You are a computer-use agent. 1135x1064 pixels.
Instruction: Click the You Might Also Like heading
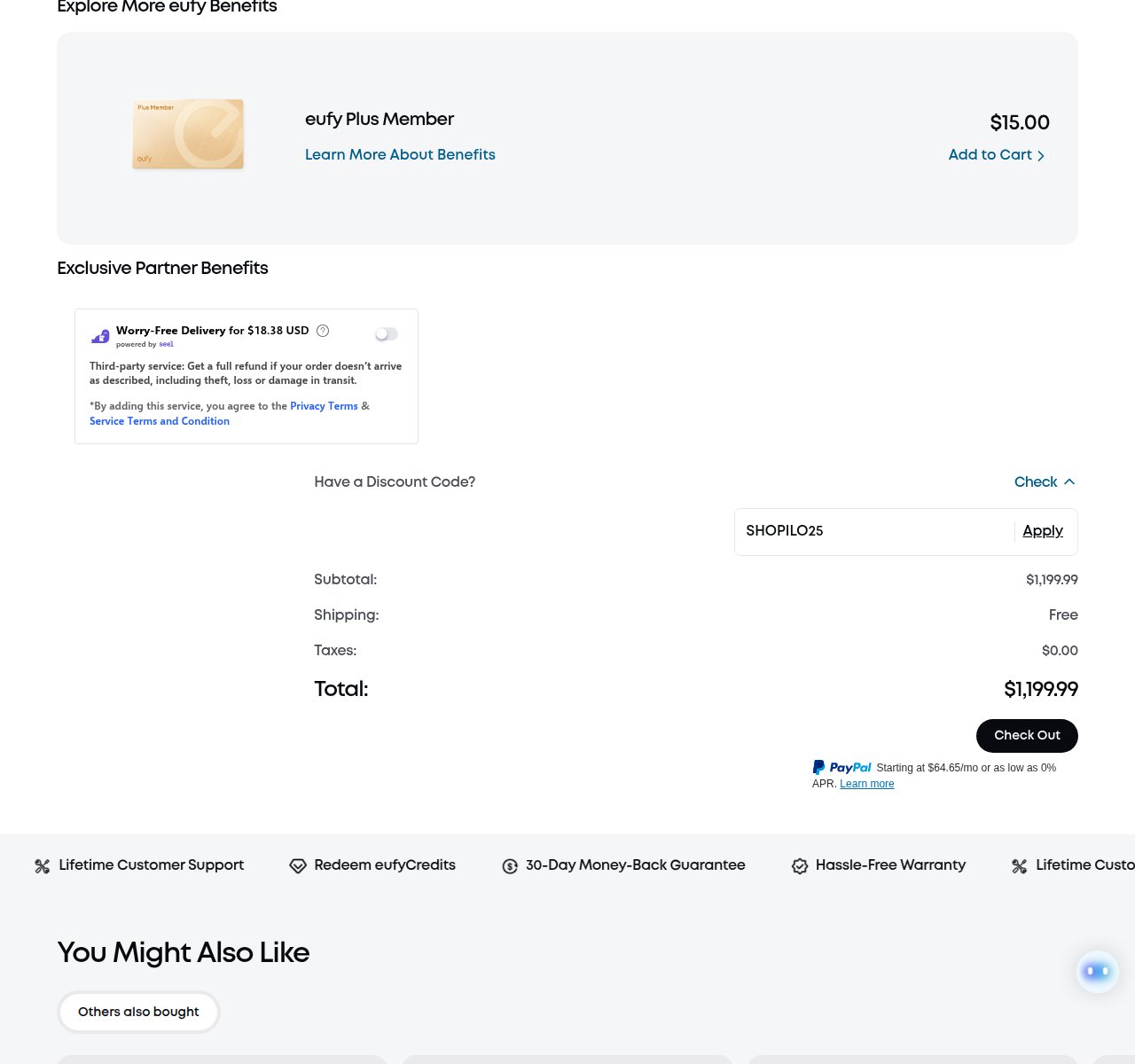pos(184,952)
